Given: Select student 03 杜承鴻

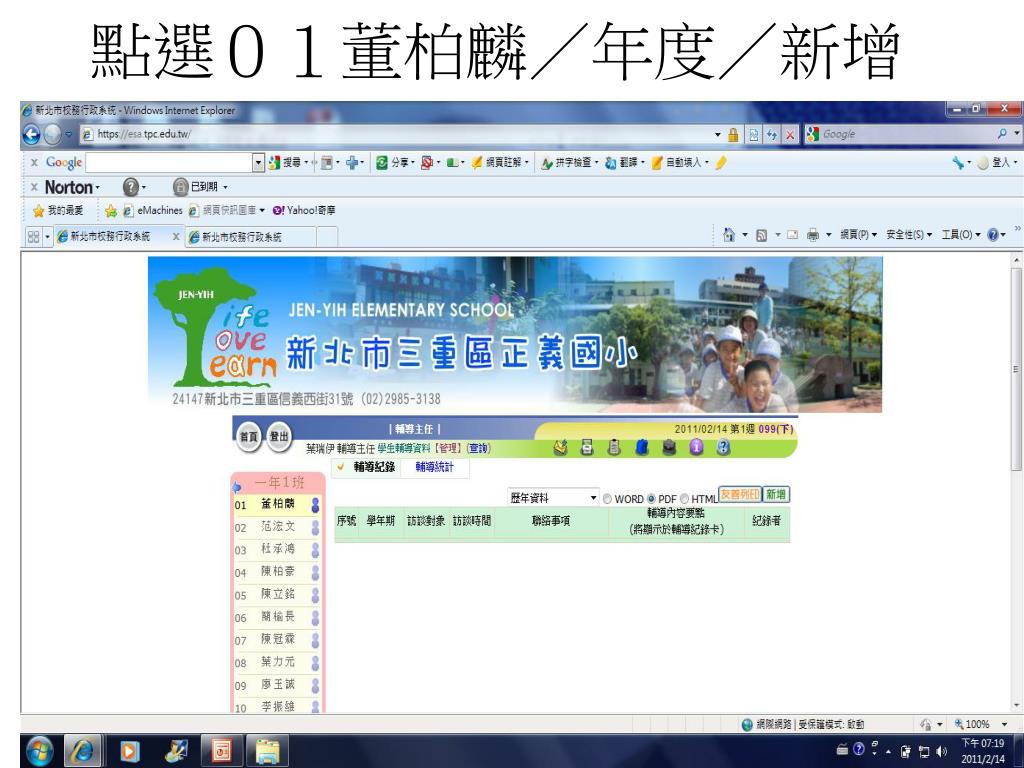Looking at the screenshot, I should 276,549.
